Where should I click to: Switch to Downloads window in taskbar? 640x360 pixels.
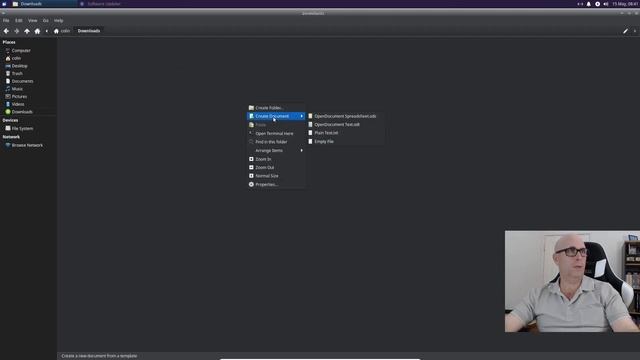[x=43, y=4]
